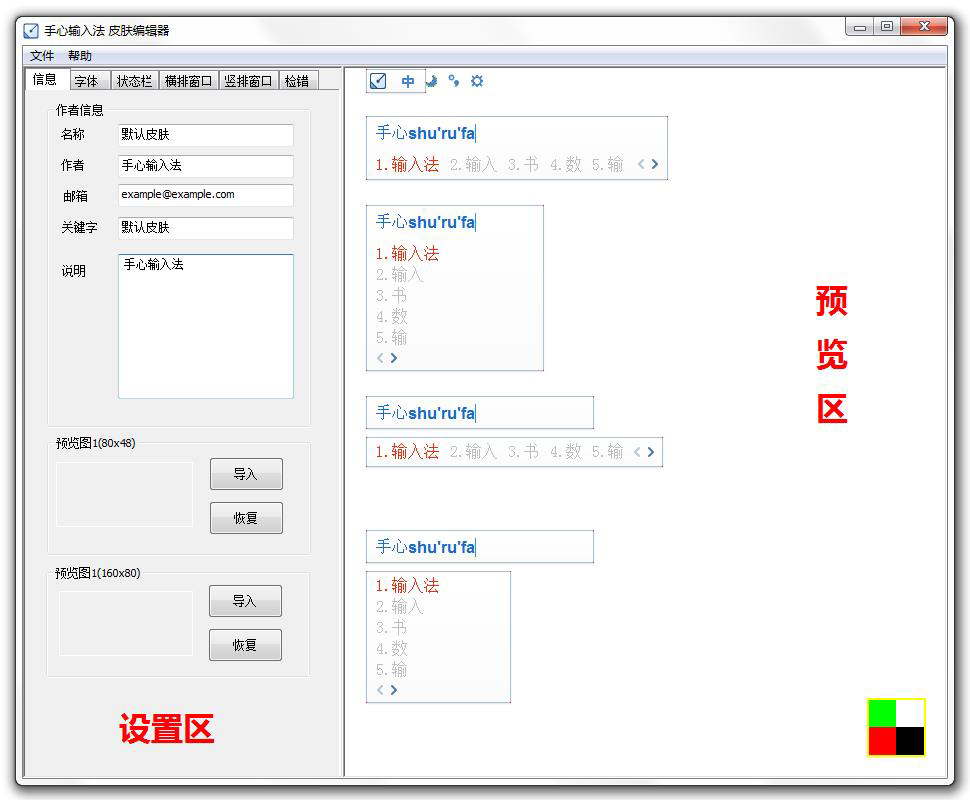The image size is (970, 800).
Task: Click next-page arrow in combined vertical candidate preview
Action: click(x=393, y=358)
